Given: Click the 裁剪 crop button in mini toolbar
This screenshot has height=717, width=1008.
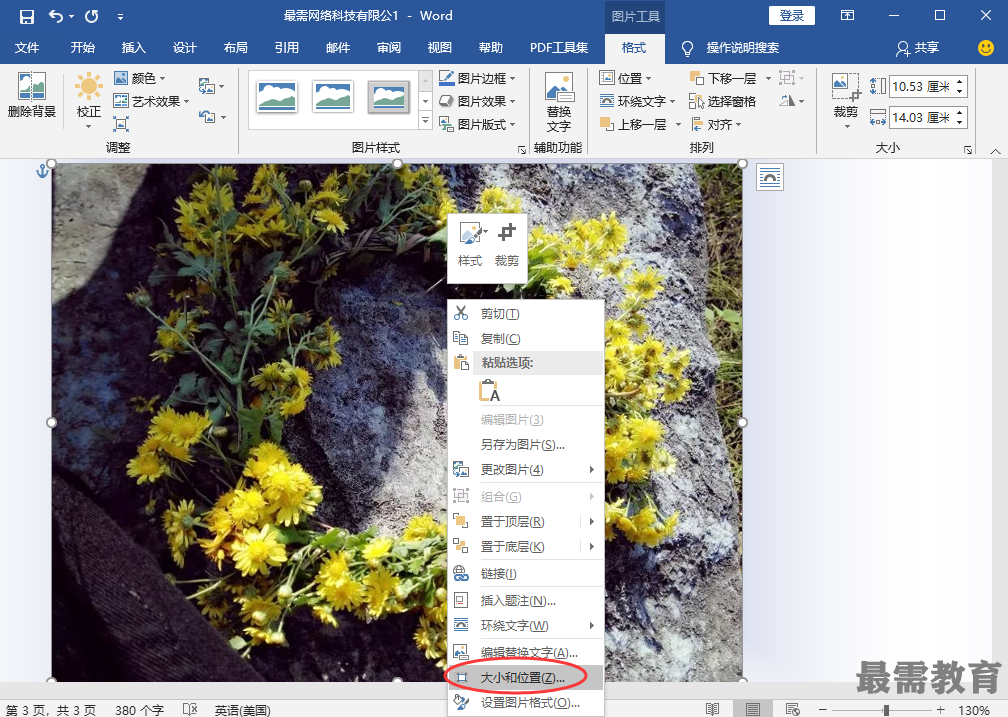Looking at the screenshot, I should (x=507, y=244).
